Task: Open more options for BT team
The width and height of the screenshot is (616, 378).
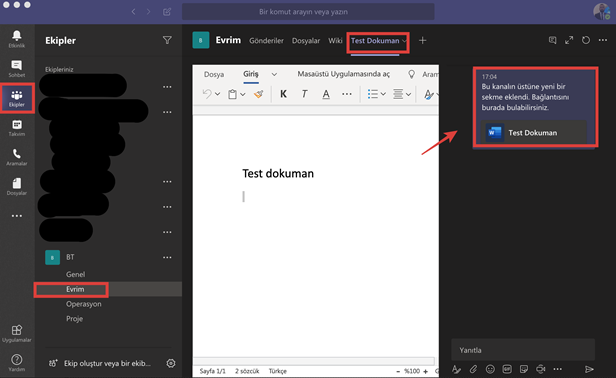Action: pos(167,257)
